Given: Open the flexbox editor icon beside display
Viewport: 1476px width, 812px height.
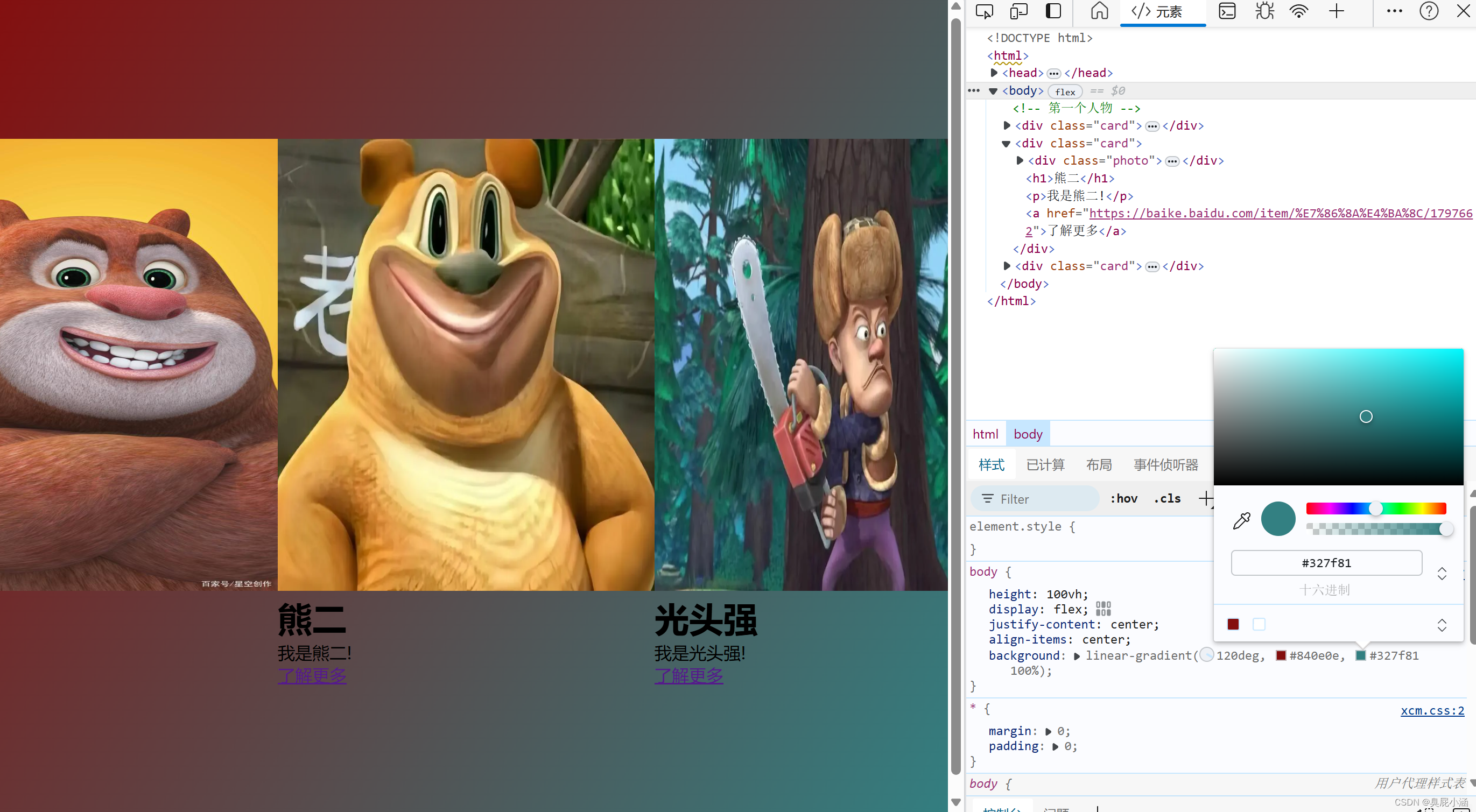Looking at the screenshot, I should (x=1103, y=609).
